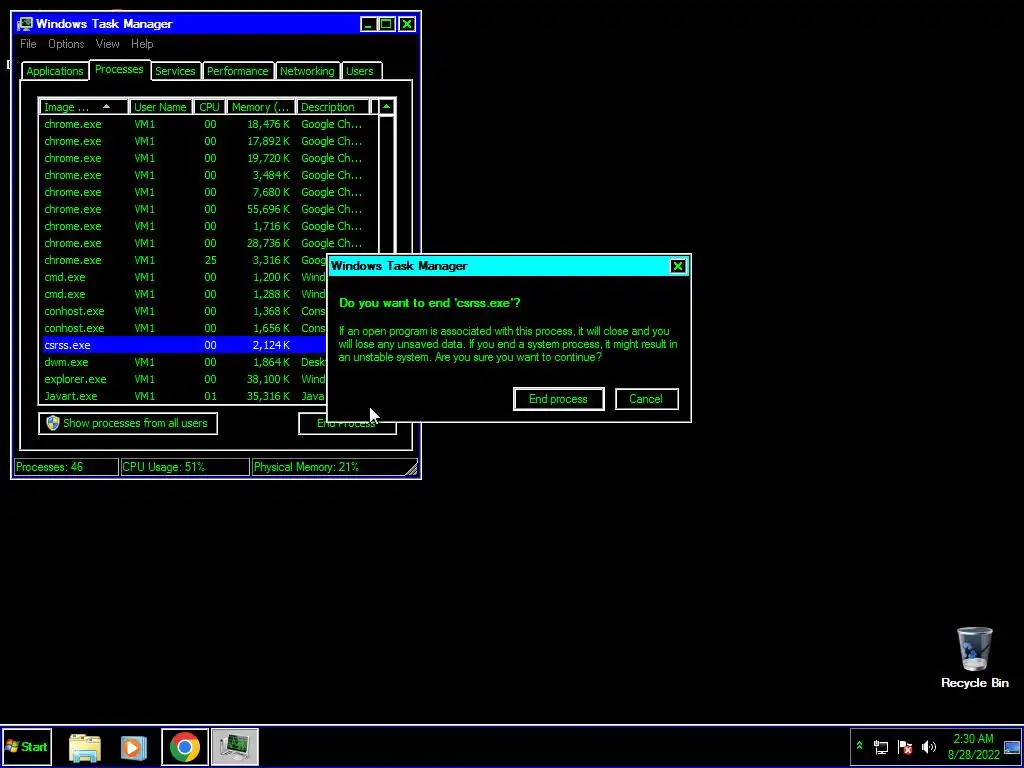Open Google Chrome from the taskbar
The image size is (1024, 768).
tap(185, 748)
